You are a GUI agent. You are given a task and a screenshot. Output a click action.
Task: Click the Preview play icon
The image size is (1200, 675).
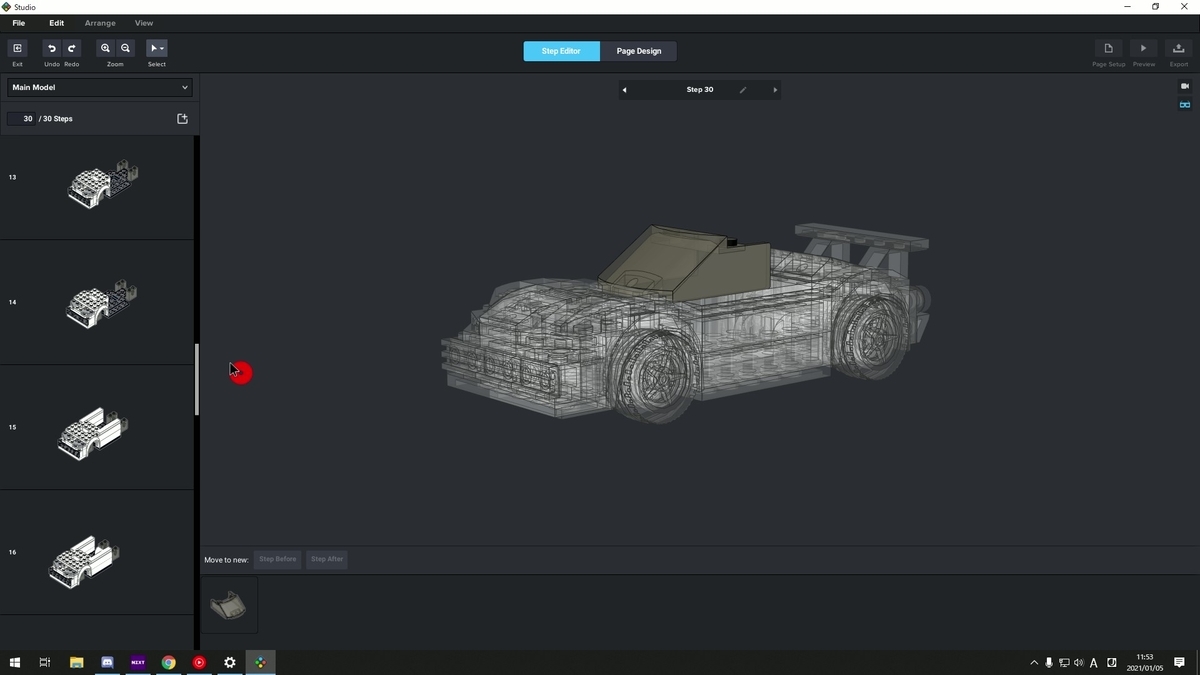click(1144, 48)
